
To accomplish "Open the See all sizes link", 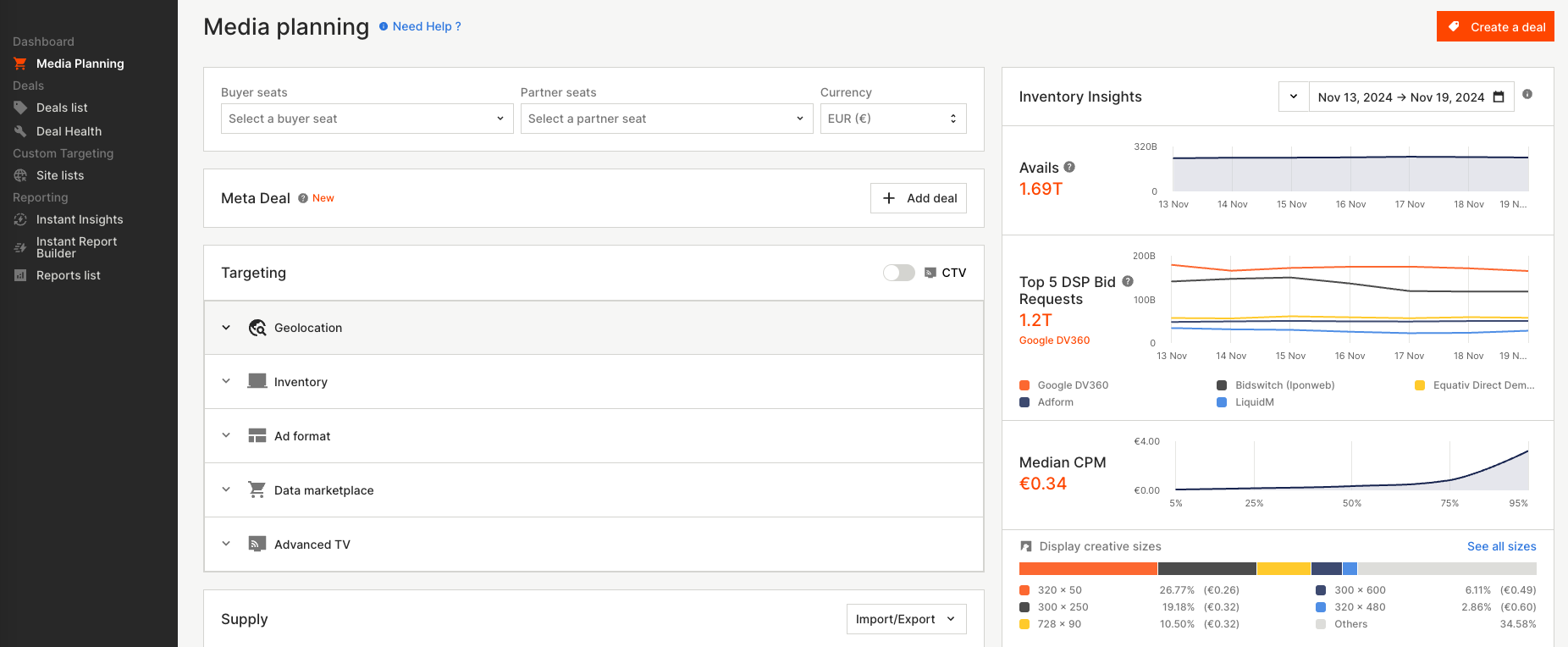I will click(1501, 546).
